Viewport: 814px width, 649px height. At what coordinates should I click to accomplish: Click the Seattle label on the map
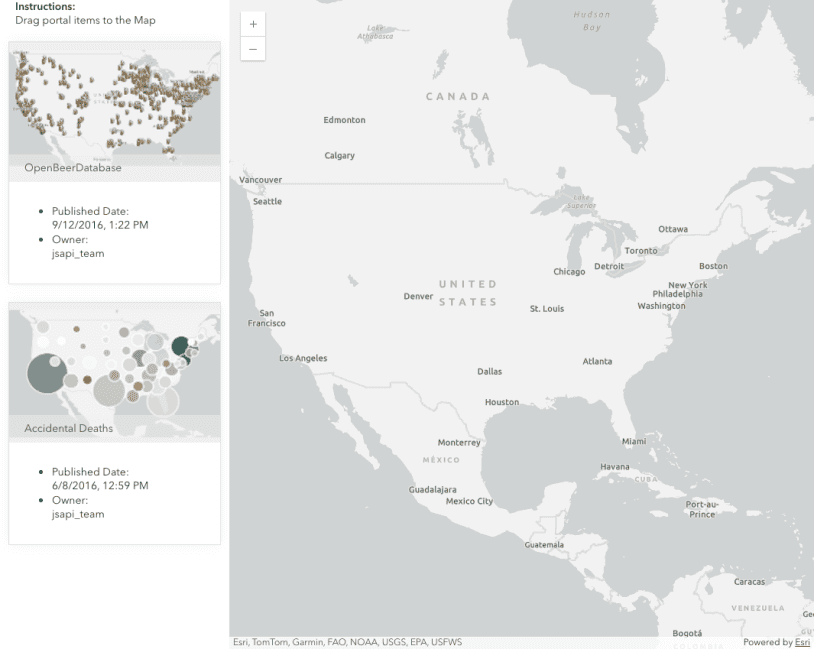(x=267, y=201)
